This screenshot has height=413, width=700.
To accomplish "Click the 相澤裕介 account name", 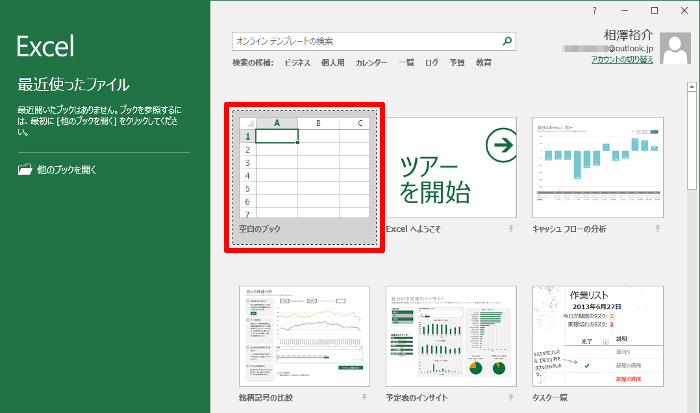I will tap(628, 34).
